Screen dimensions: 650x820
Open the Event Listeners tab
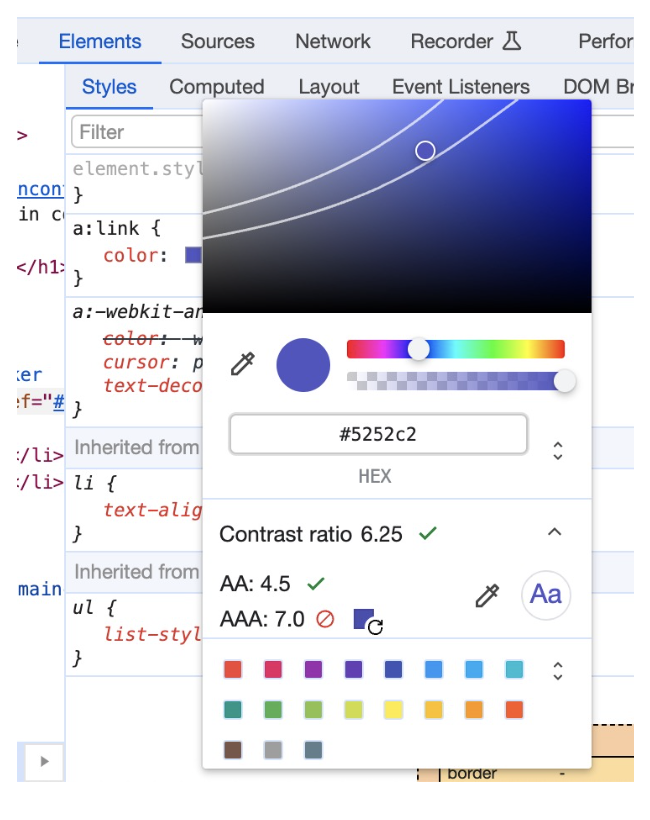click(460, 87)
